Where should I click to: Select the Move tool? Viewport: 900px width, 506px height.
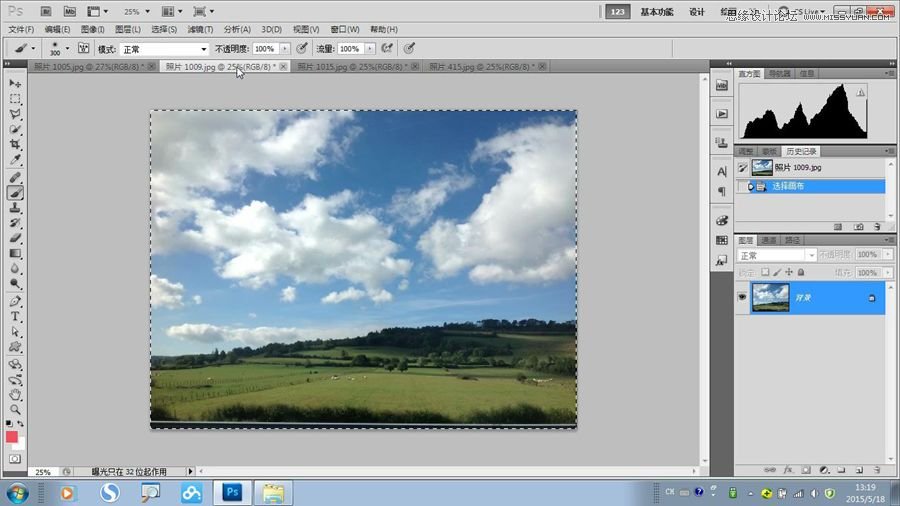point(15,83)
